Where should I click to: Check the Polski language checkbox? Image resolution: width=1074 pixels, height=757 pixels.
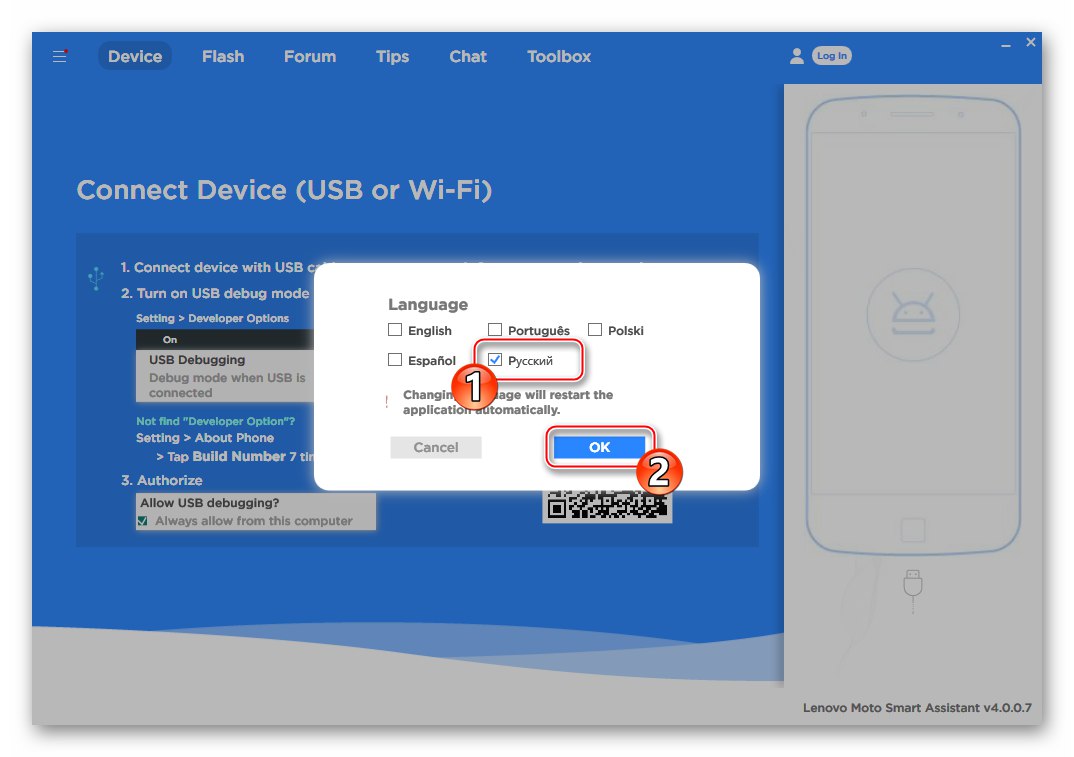click(595, 330)
